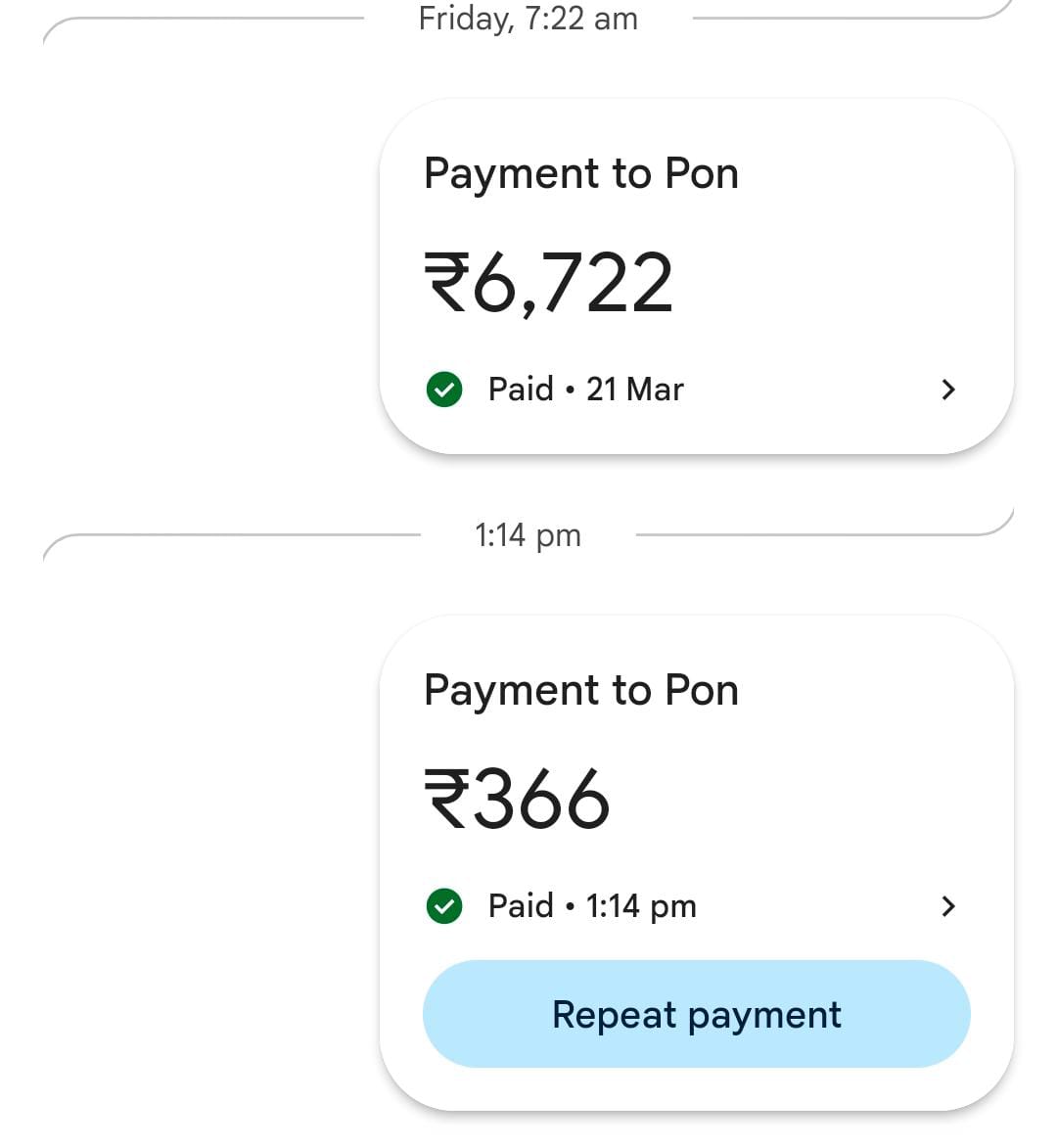Tap "Payment to Pon" title above ₹366
The width and height of the screenshot is (1057, 1148).
click(580, 691)
